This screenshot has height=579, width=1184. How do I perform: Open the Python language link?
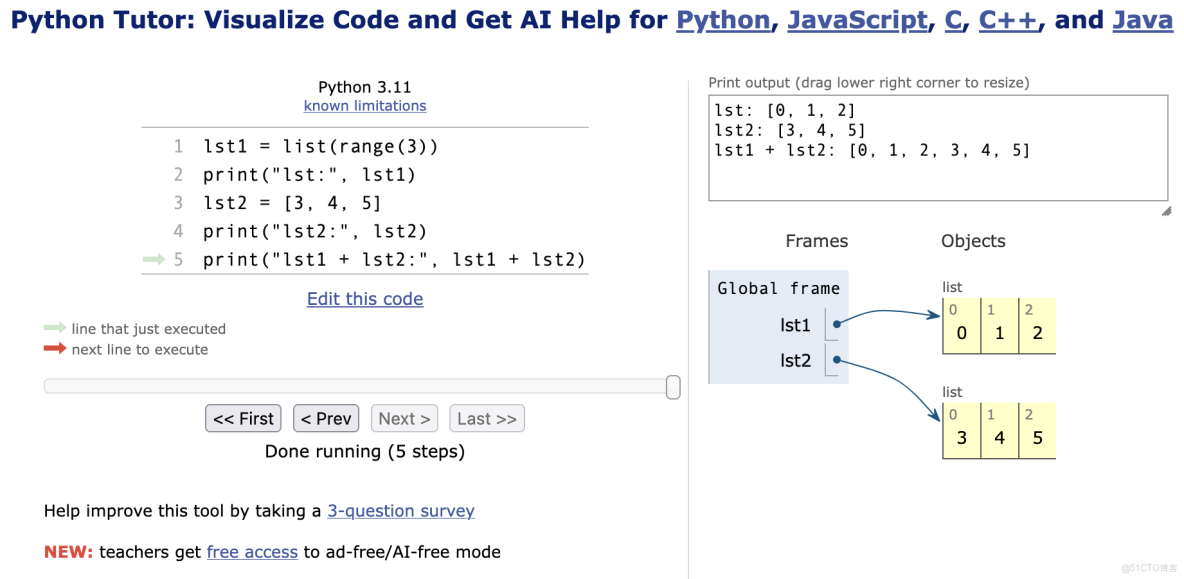pos(723,19)
